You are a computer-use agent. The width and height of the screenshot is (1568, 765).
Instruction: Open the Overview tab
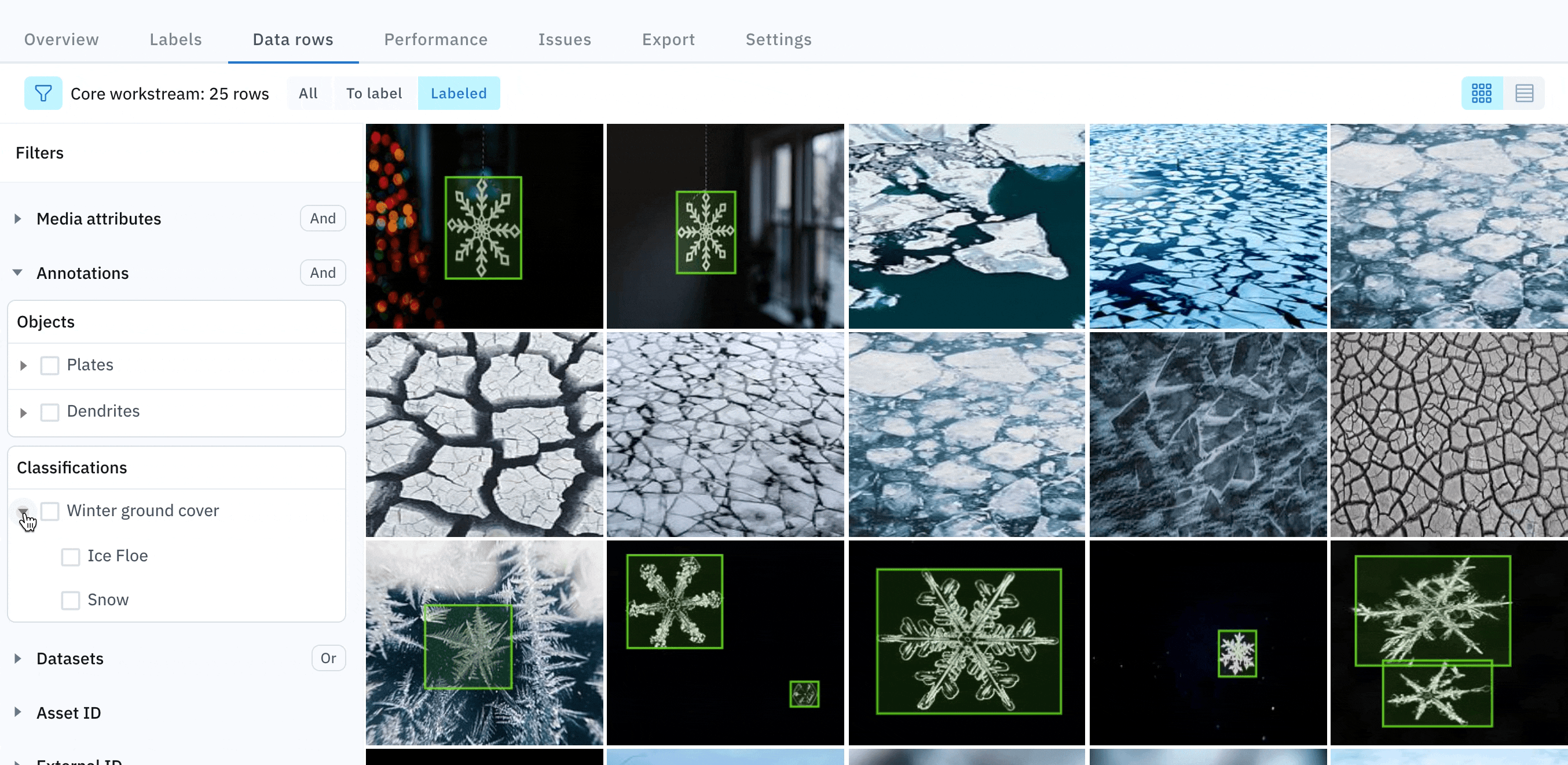click(x=61, y=39)
